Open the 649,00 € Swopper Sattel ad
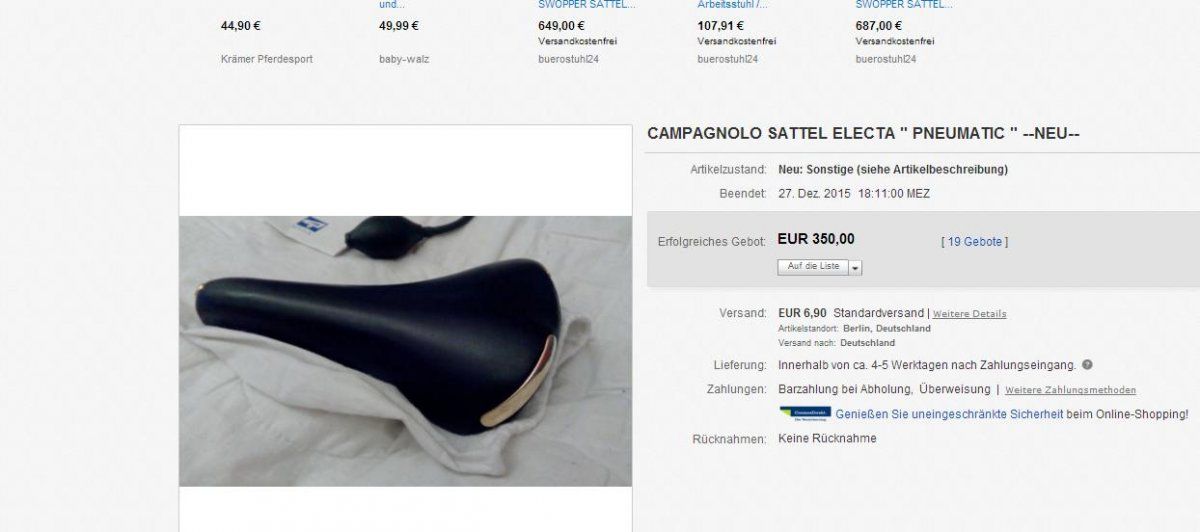The width and height of the screenshot is (1200, 532). [x=586, y=5]
